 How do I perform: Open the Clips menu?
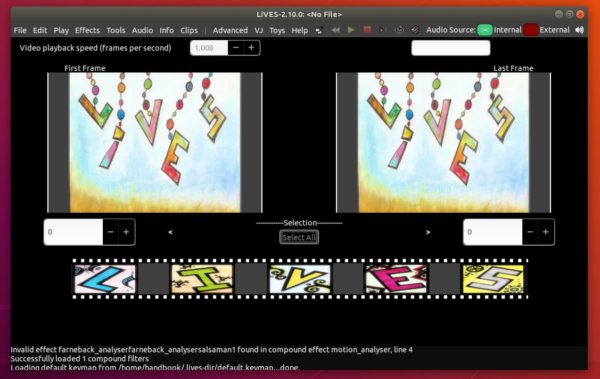pyautogui.click(x=189, y=30)
